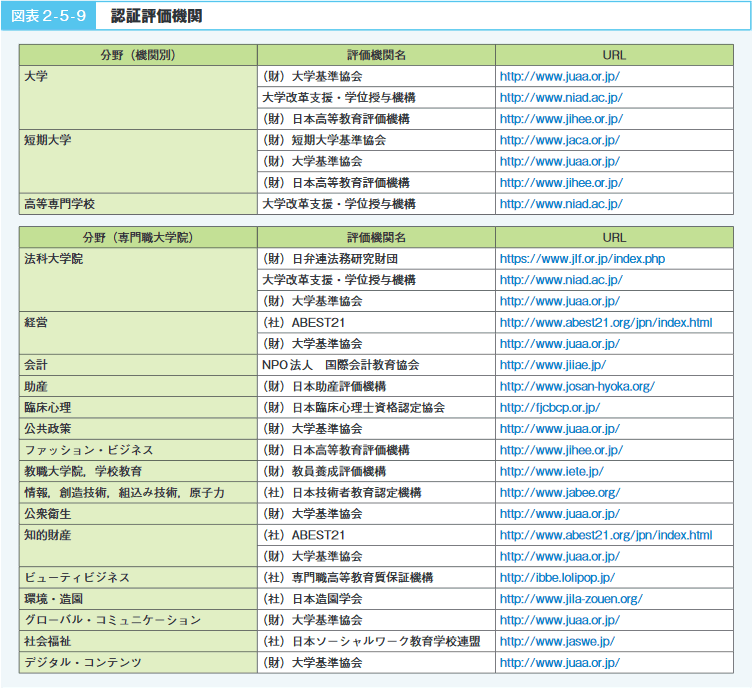Select the 法科大学院 category cell

coord(138,280)
